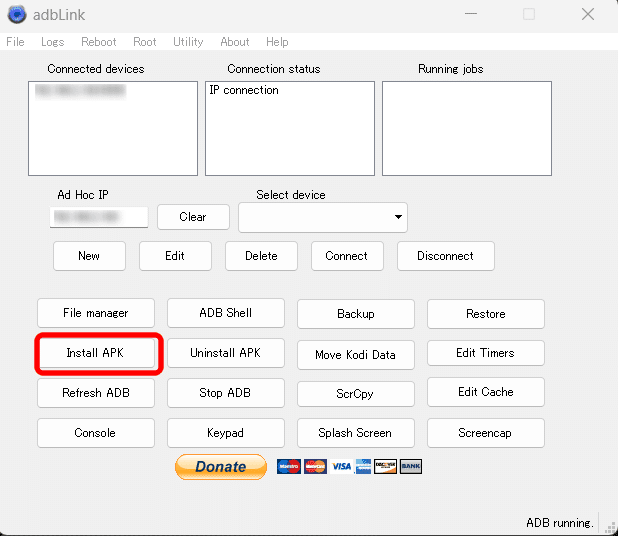Click the adbLink app icon in title bar
Viewport: 618px width, 536px height.
pyautogui.click(x=17, y=14)
